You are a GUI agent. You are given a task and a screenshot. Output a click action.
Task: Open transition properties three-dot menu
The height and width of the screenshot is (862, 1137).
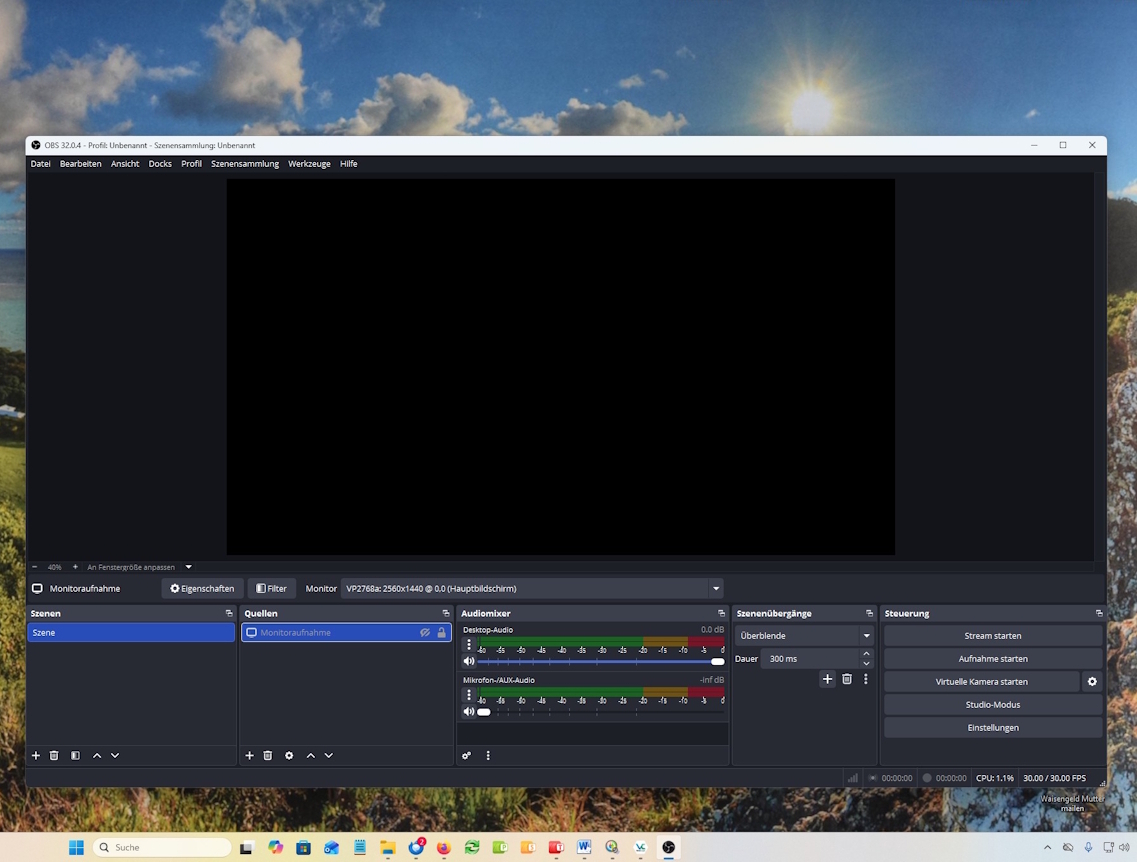click(866, 679)
